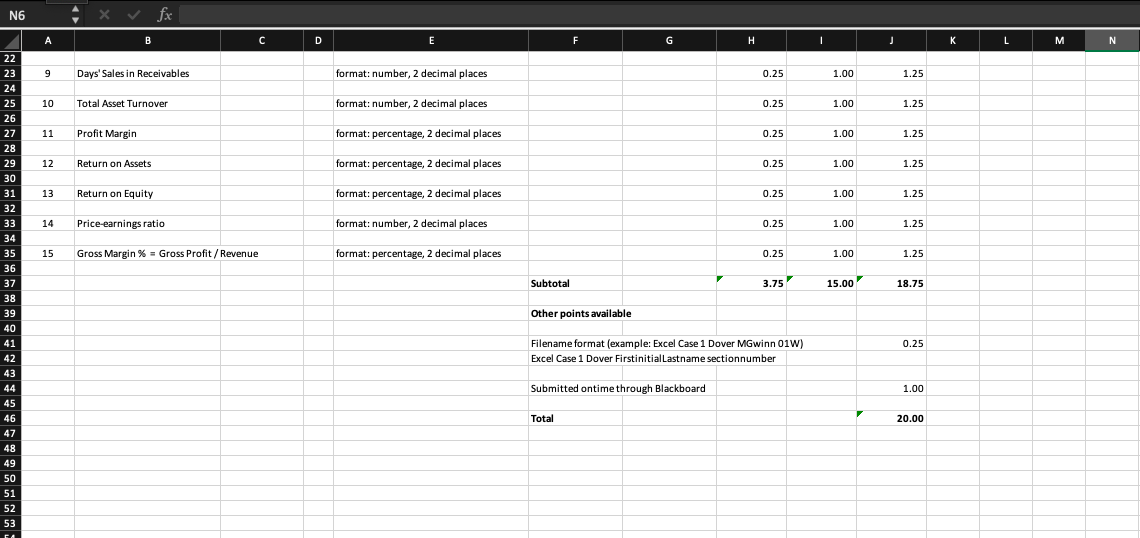
Task: Select column B header
Action: pos(147,42)
